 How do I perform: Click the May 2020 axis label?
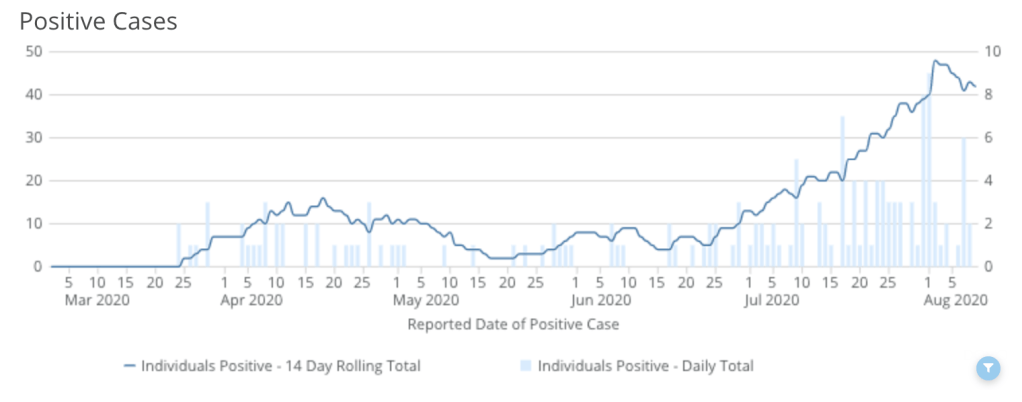click(424, 299)
